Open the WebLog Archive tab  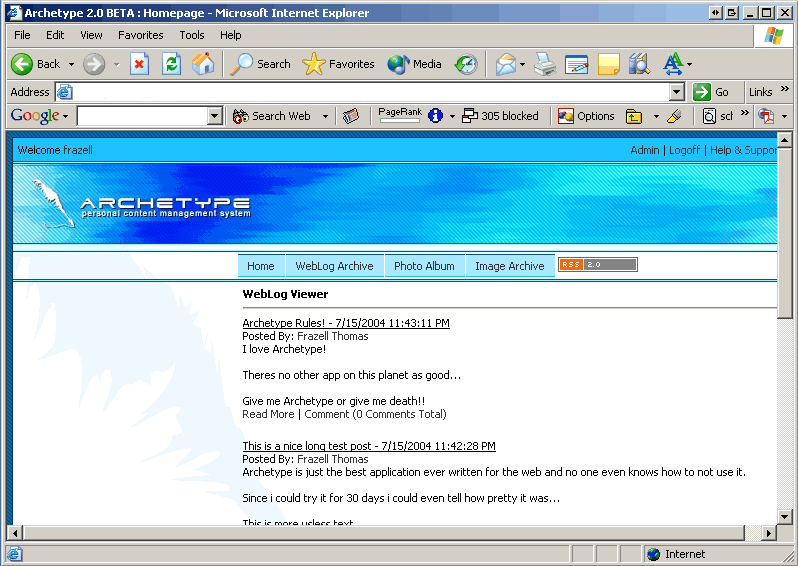tap(334, 266)
